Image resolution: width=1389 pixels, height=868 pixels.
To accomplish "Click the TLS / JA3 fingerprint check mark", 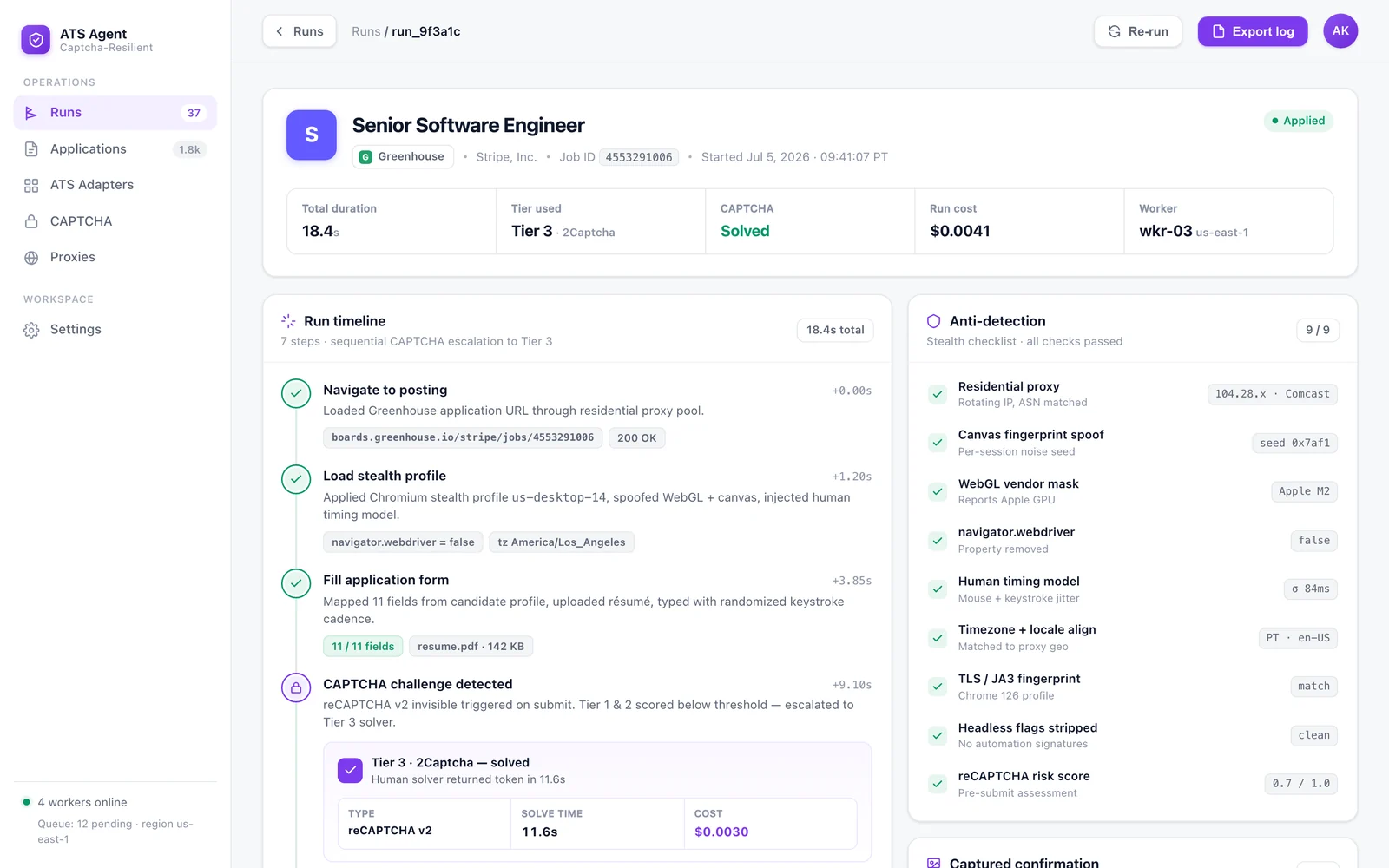I will pos(938,687).
